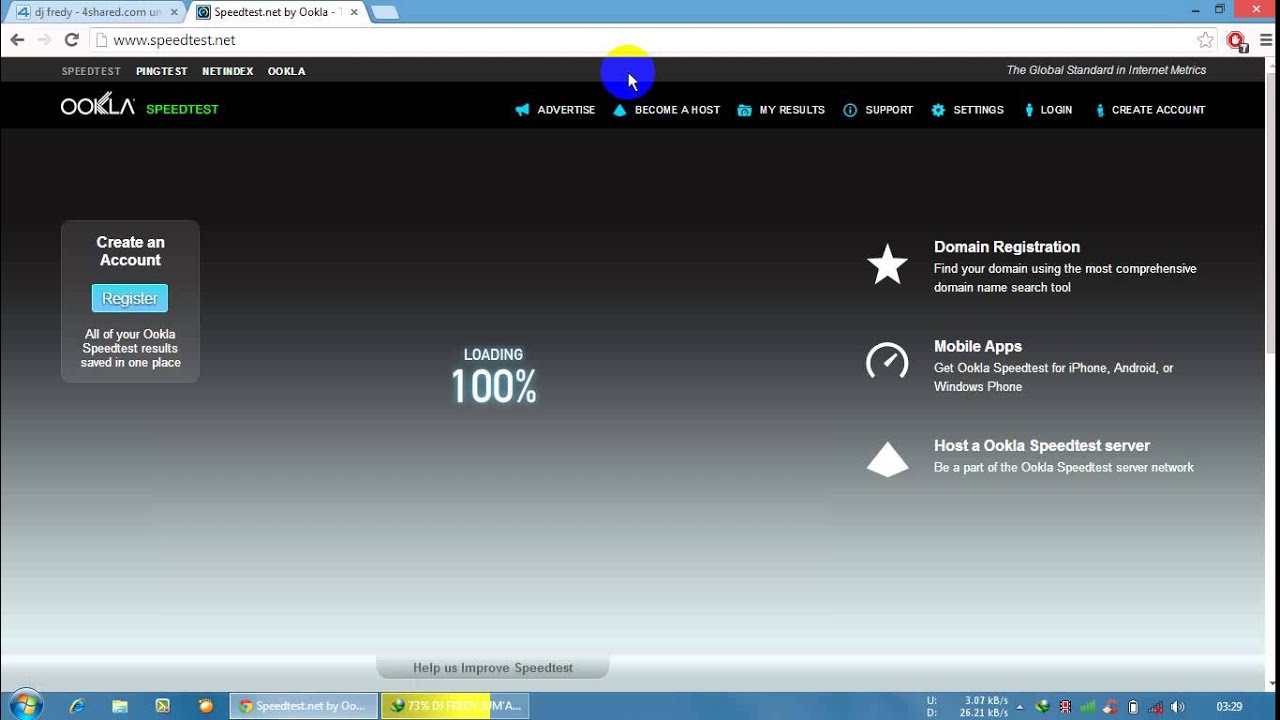1280x720 pixels.
Task: Click the CREATE ACCOUNT link
Action: pos(1158,110)
